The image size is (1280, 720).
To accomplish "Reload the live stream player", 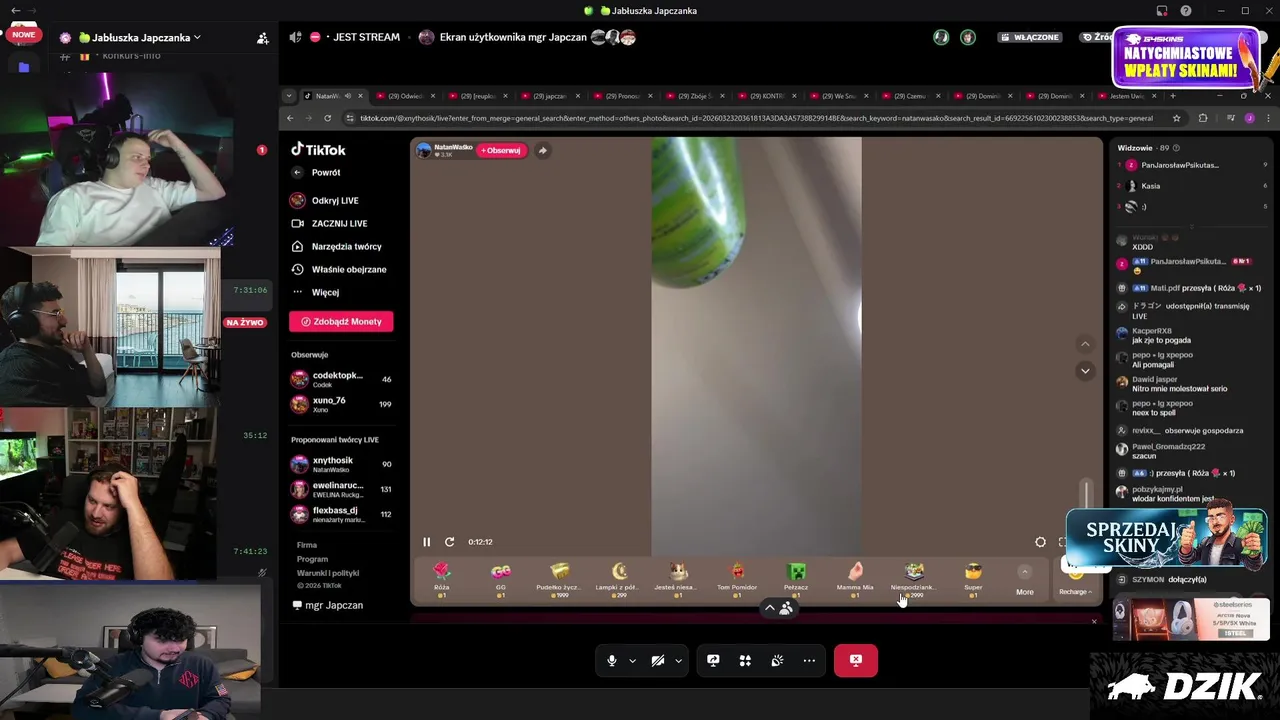I will click(449, 542).
